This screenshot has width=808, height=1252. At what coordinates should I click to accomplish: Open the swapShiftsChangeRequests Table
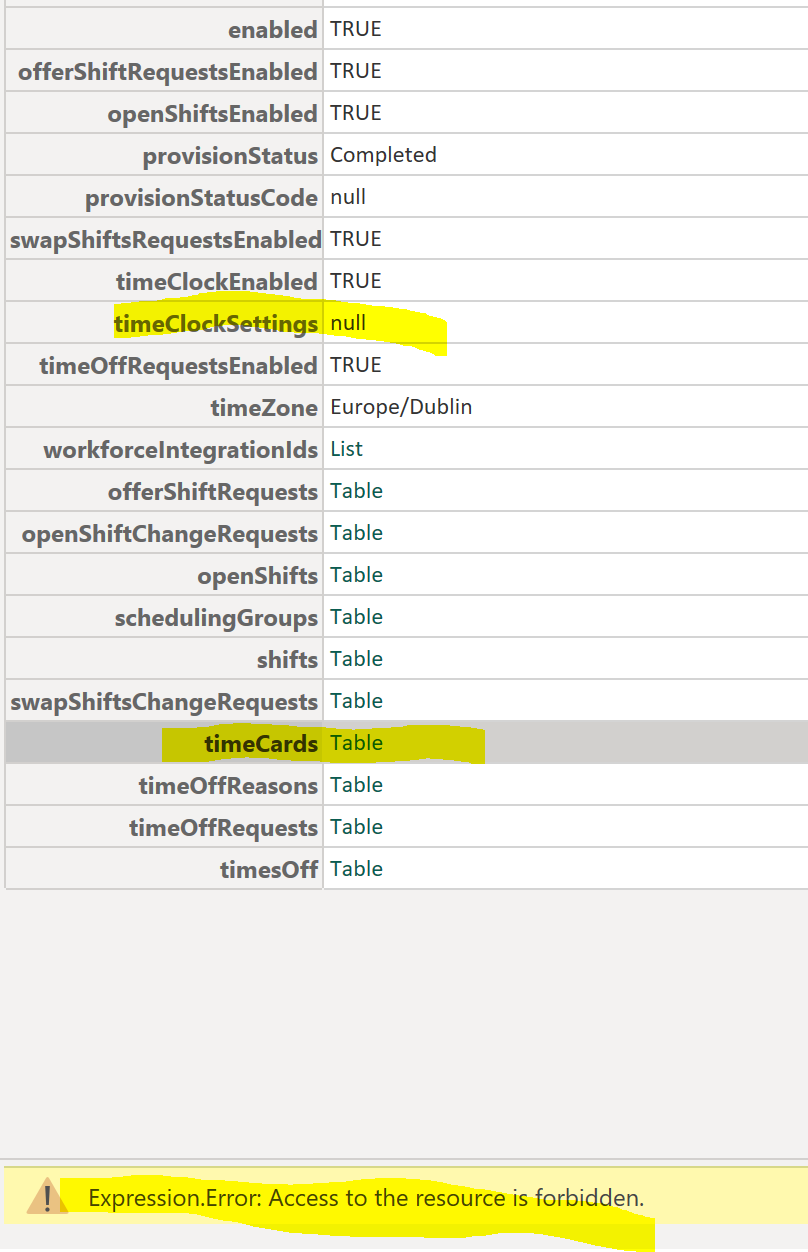point(356,700)
